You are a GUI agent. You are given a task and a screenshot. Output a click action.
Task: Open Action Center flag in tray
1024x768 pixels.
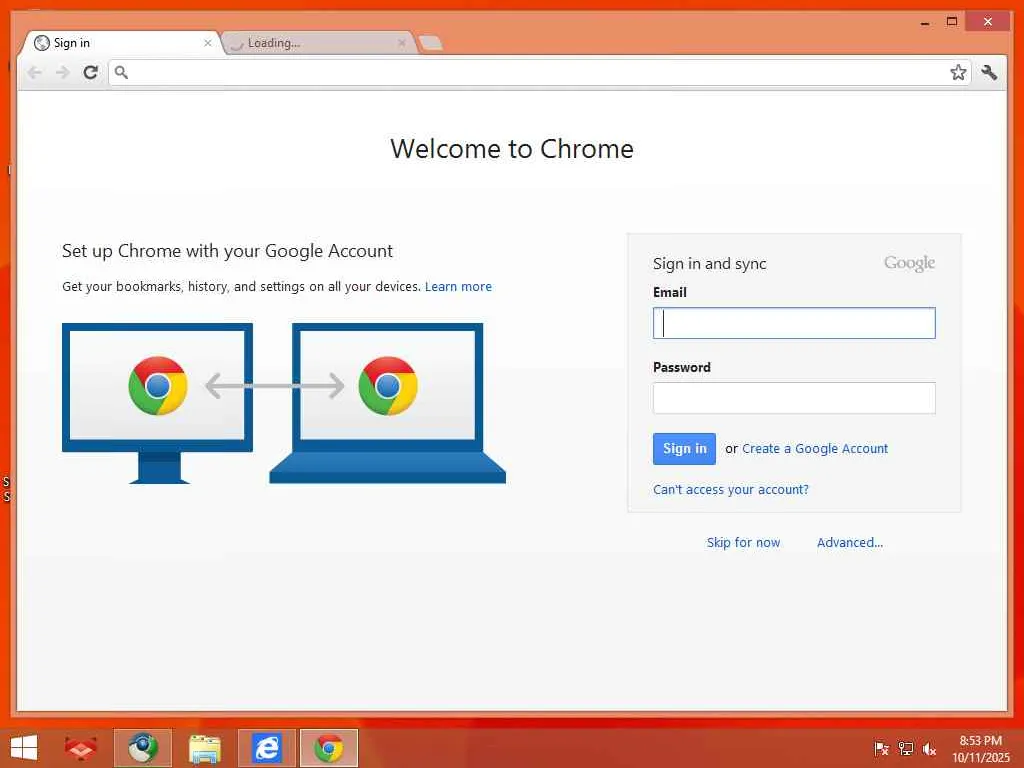coord(881,749)
